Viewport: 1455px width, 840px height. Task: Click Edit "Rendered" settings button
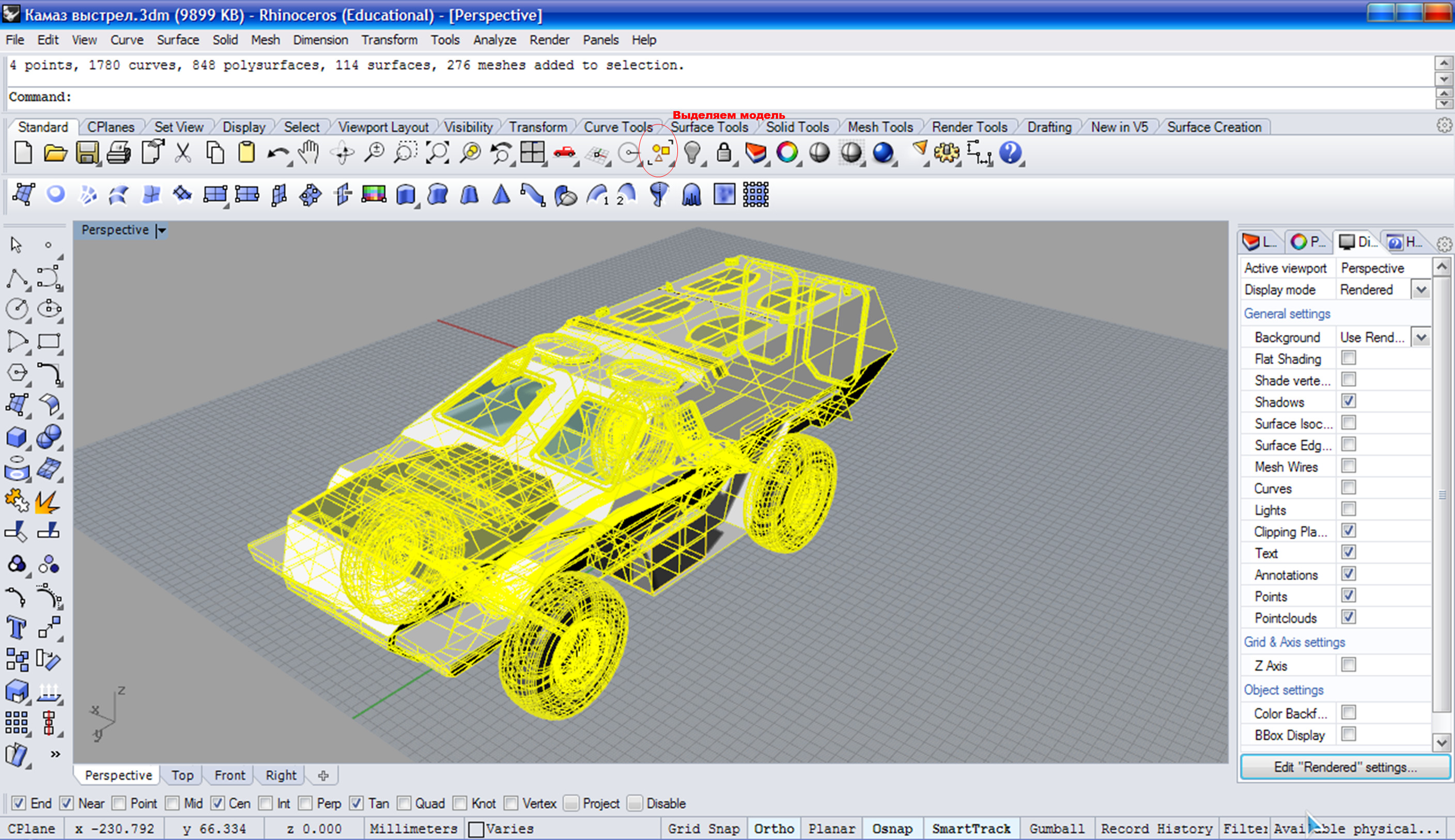click(1345, 767)
